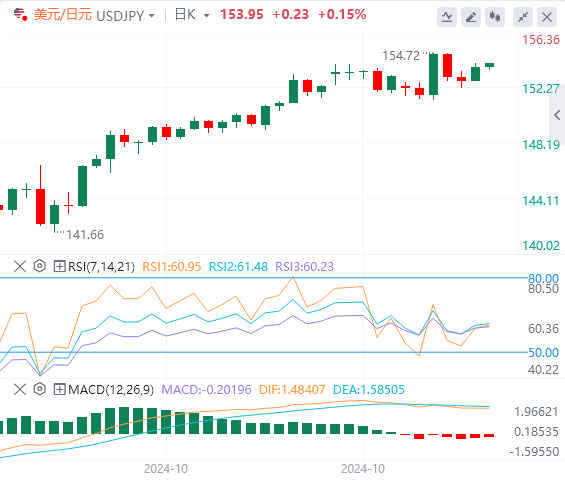The image size is (565, 481).
Task: Remove the MACD indicator panel
Action: [x=20, y=389]
